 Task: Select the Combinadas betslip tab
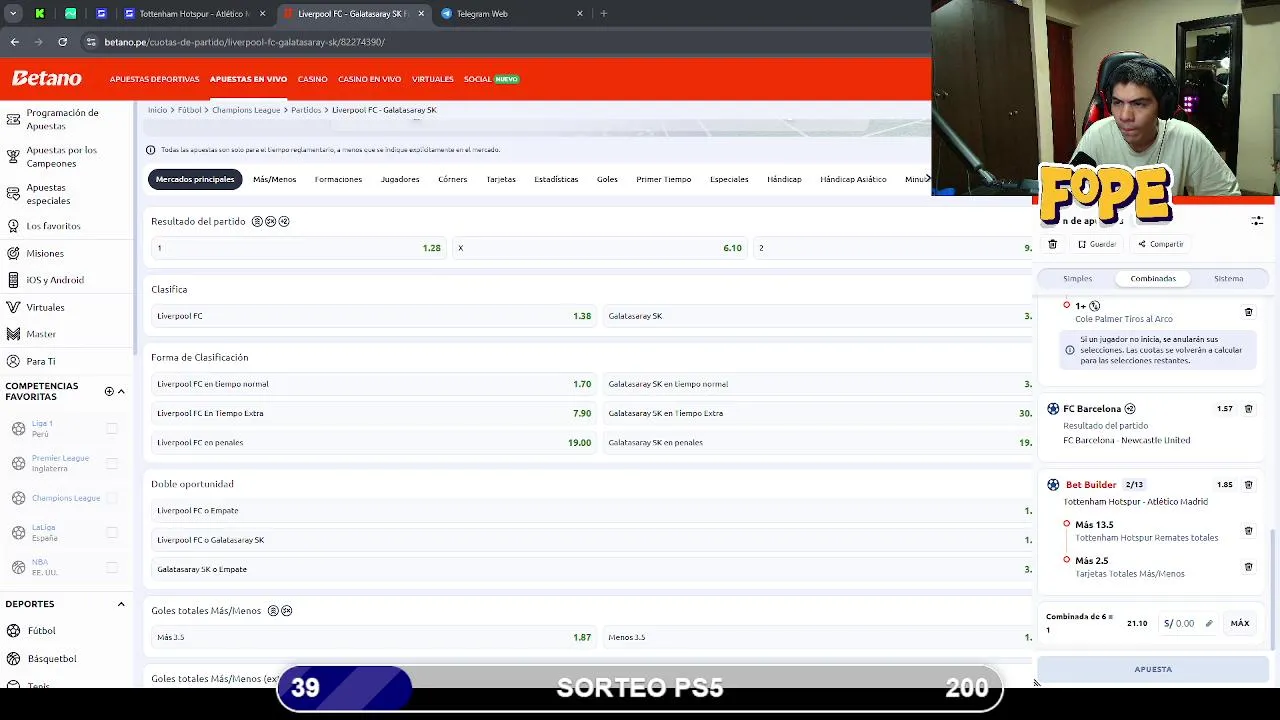(x=1153, y=279)
